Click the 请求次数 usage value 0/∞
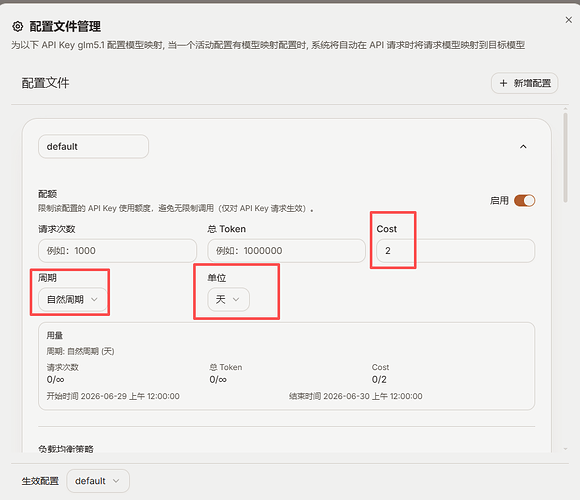This screenshot has height=500, width=580. 55,379
